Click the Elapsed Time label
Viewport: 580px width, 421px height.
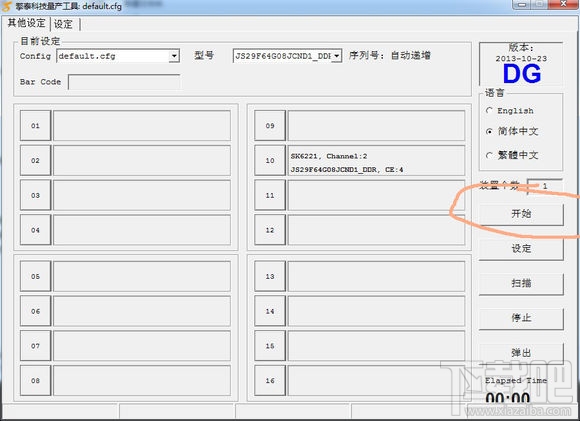[516, 380]
